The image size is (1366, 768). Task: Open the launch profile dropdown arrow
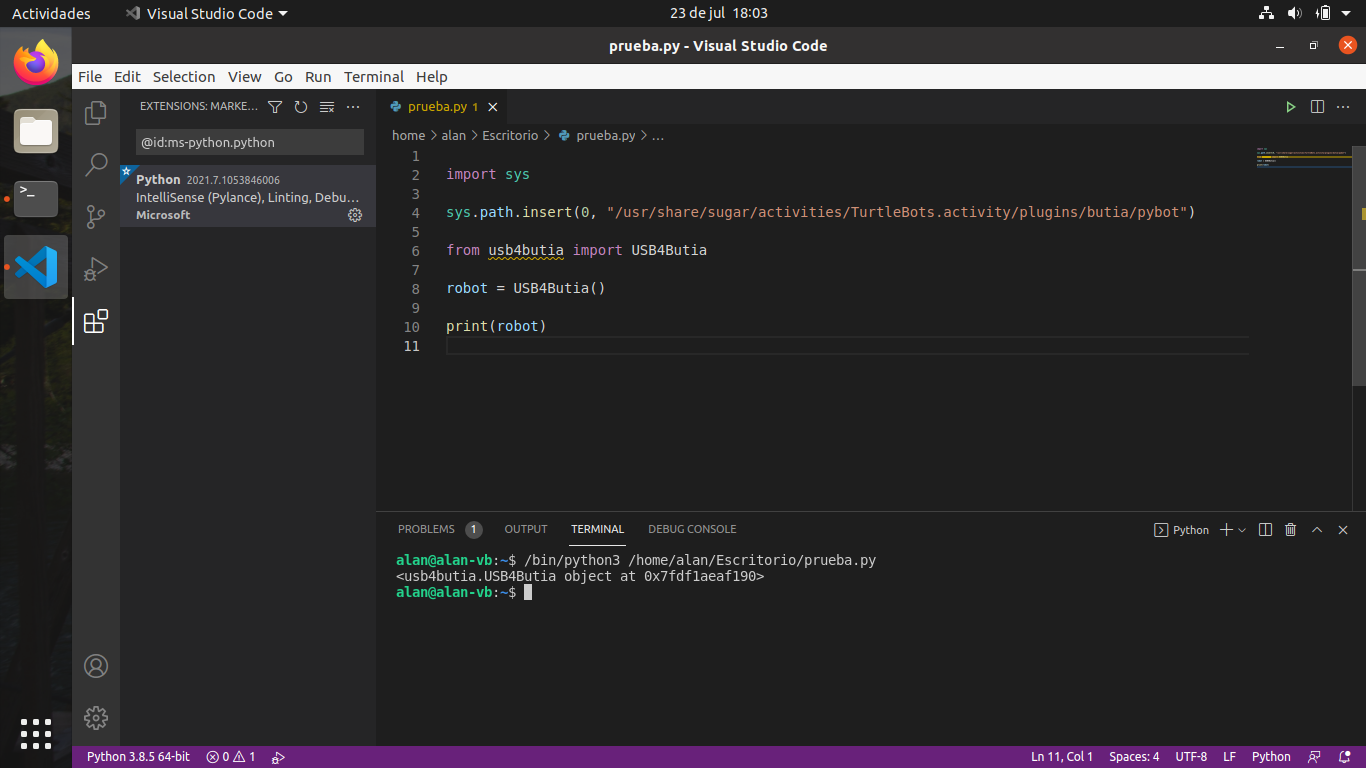pyautogui.click(x=1242, y=530)
